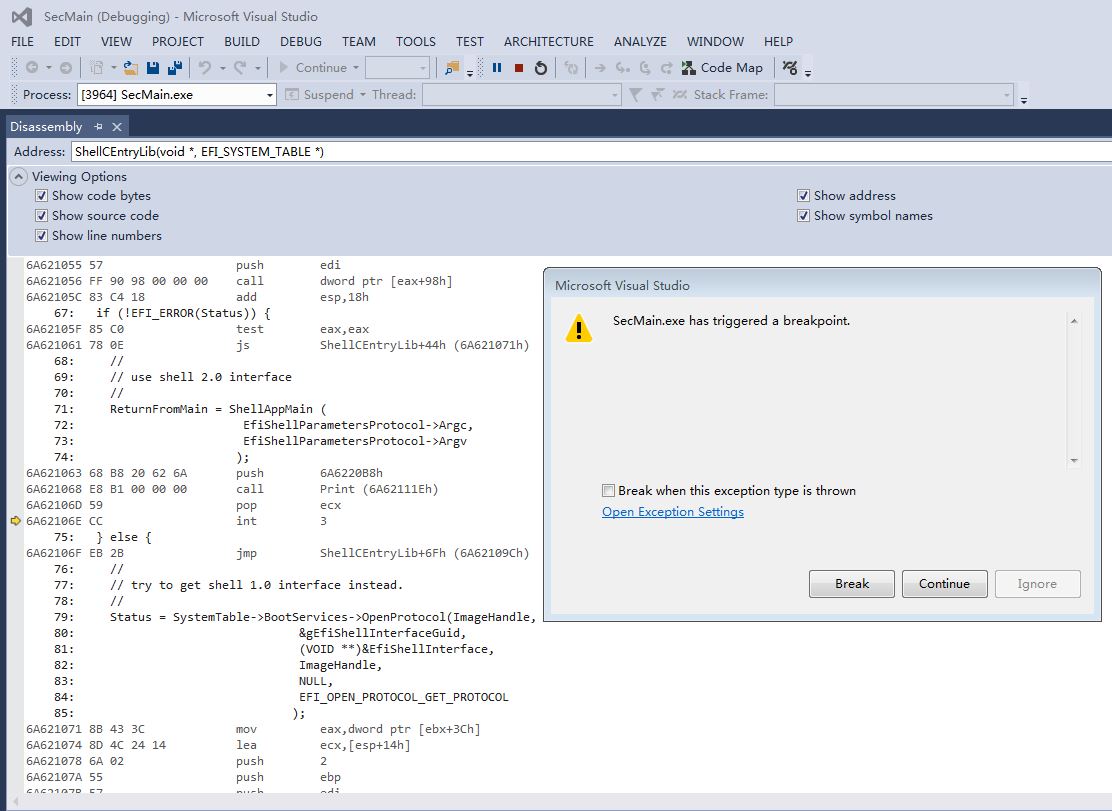The image size is (1112, 811).
Task: Click dialog message scrollbar down arrow
Action: [1074, 460]
